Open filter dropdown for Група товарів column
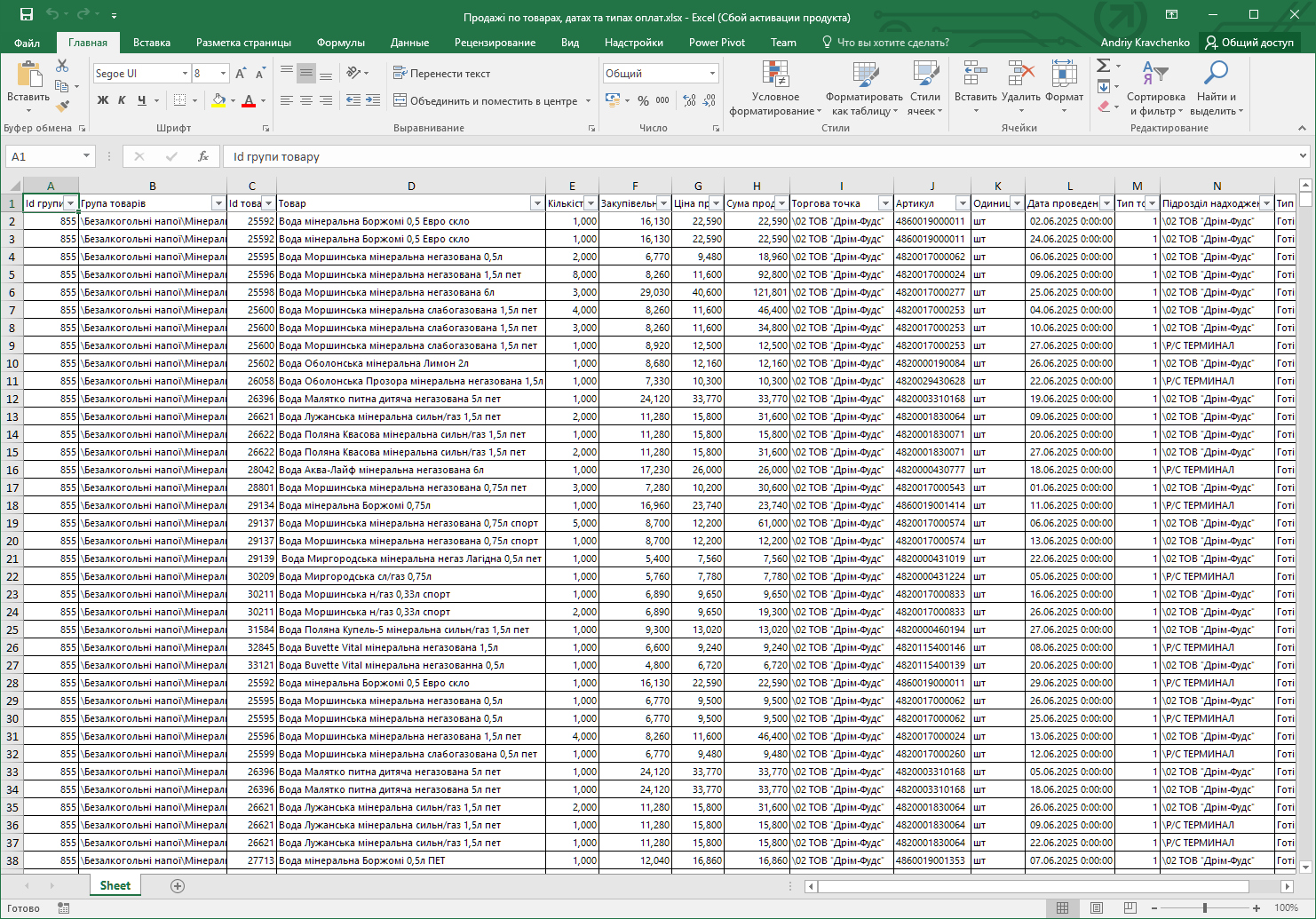 [x=218, y=203]
